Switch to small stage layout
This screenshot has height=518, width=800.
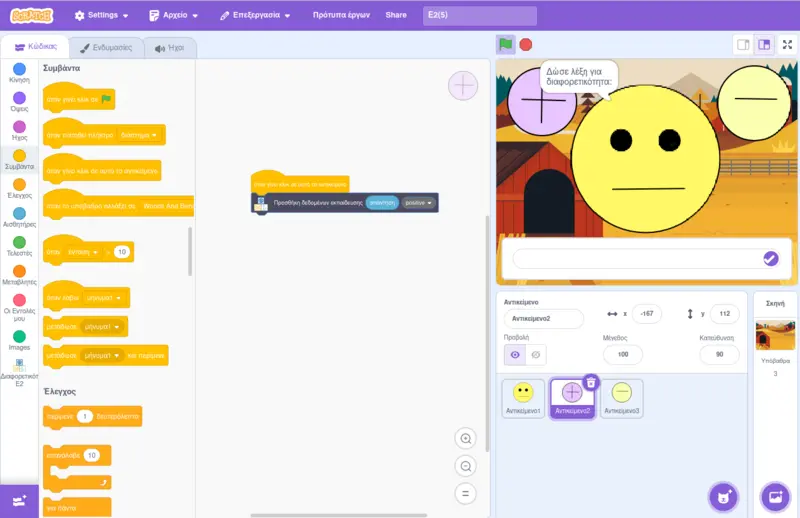[742, 45]
